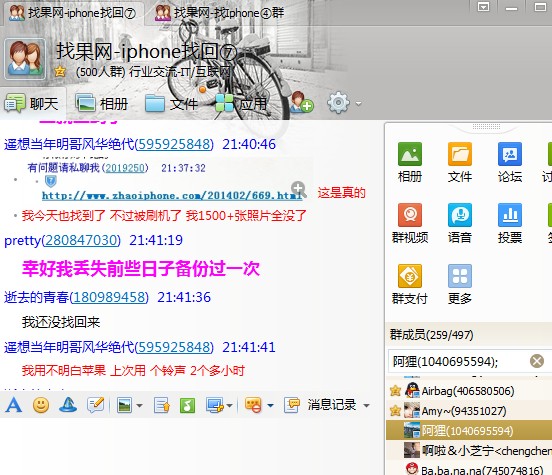Click the blue wizard hat magic emoticon icon

click(x=68, y=405)
